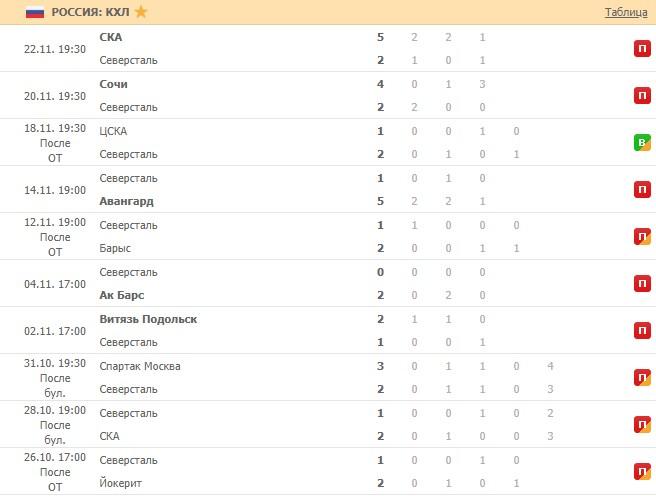Click shootout loss icon for 28.10 СКА match
The width and height of the screenshot is (656, 496).
pyautogui.click(x=642, y=424)
